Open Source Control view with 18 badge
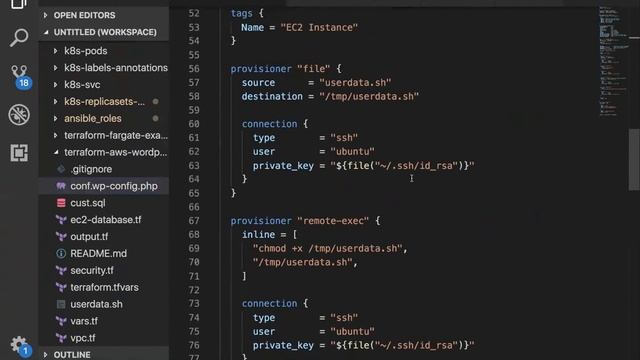640x360 pixels. (x=20, y=76)
